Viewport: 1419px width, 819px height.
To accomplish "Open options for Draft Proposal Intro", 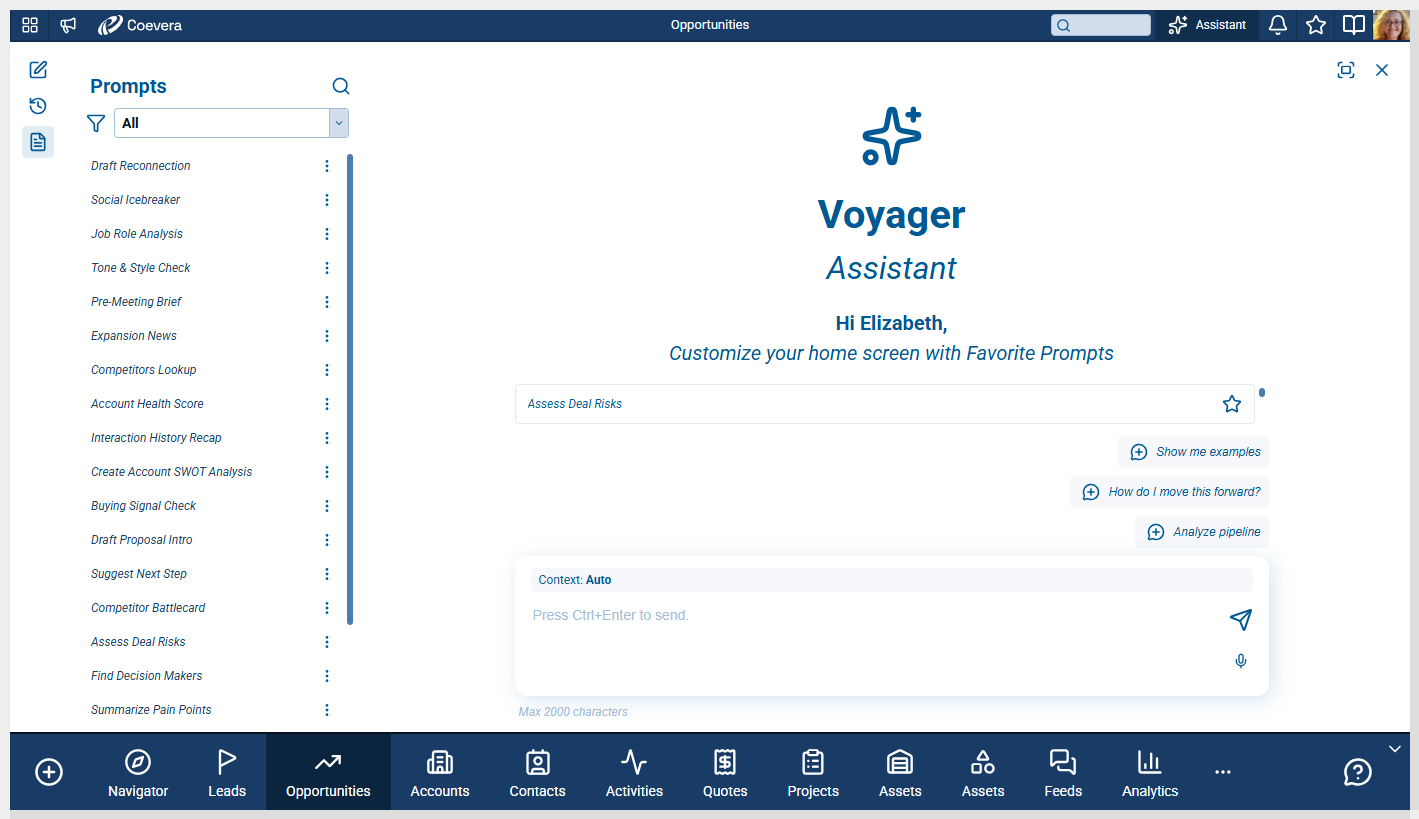I will 327,540.
